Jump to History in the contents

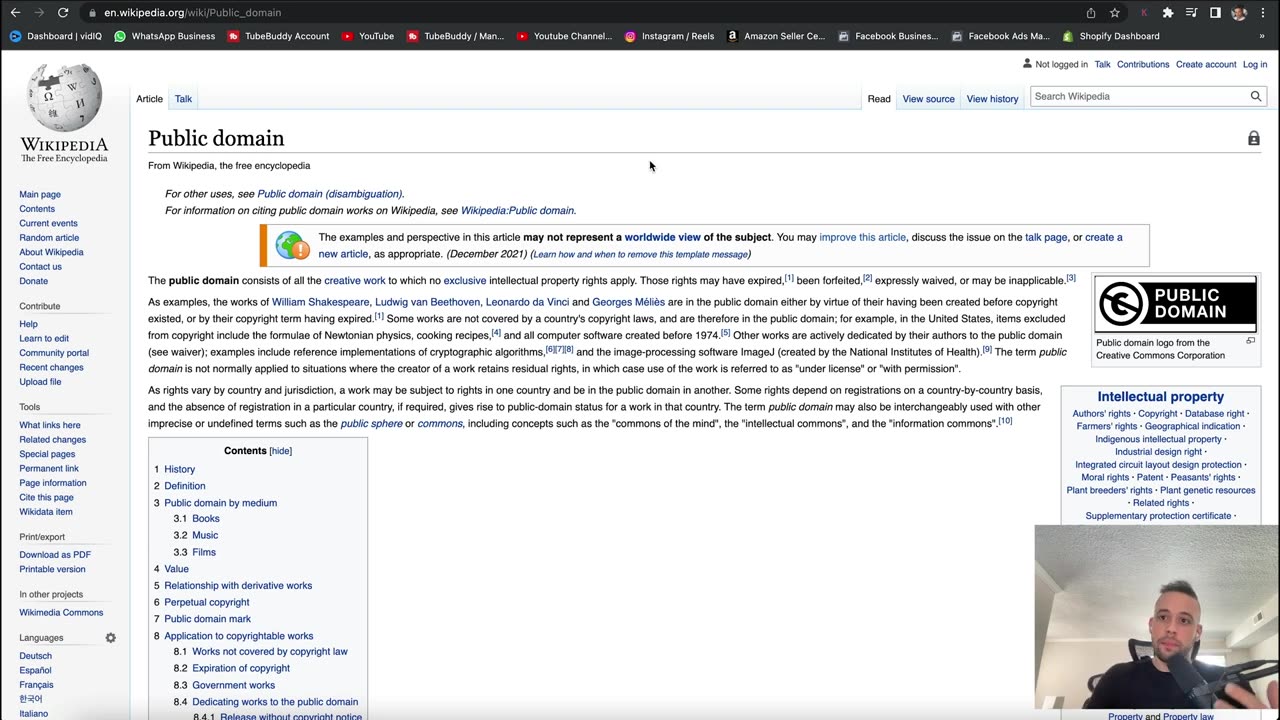point(179,469)
